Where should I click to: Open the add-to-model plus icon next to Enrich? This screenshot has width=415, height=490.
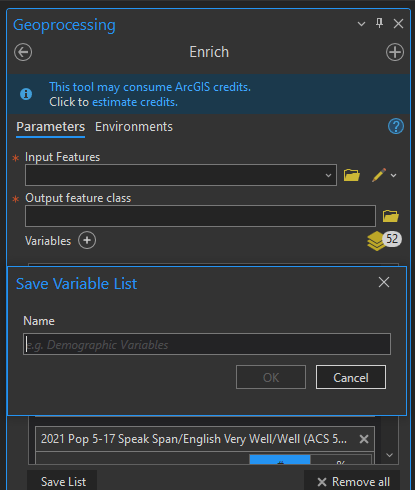(395, 52)
